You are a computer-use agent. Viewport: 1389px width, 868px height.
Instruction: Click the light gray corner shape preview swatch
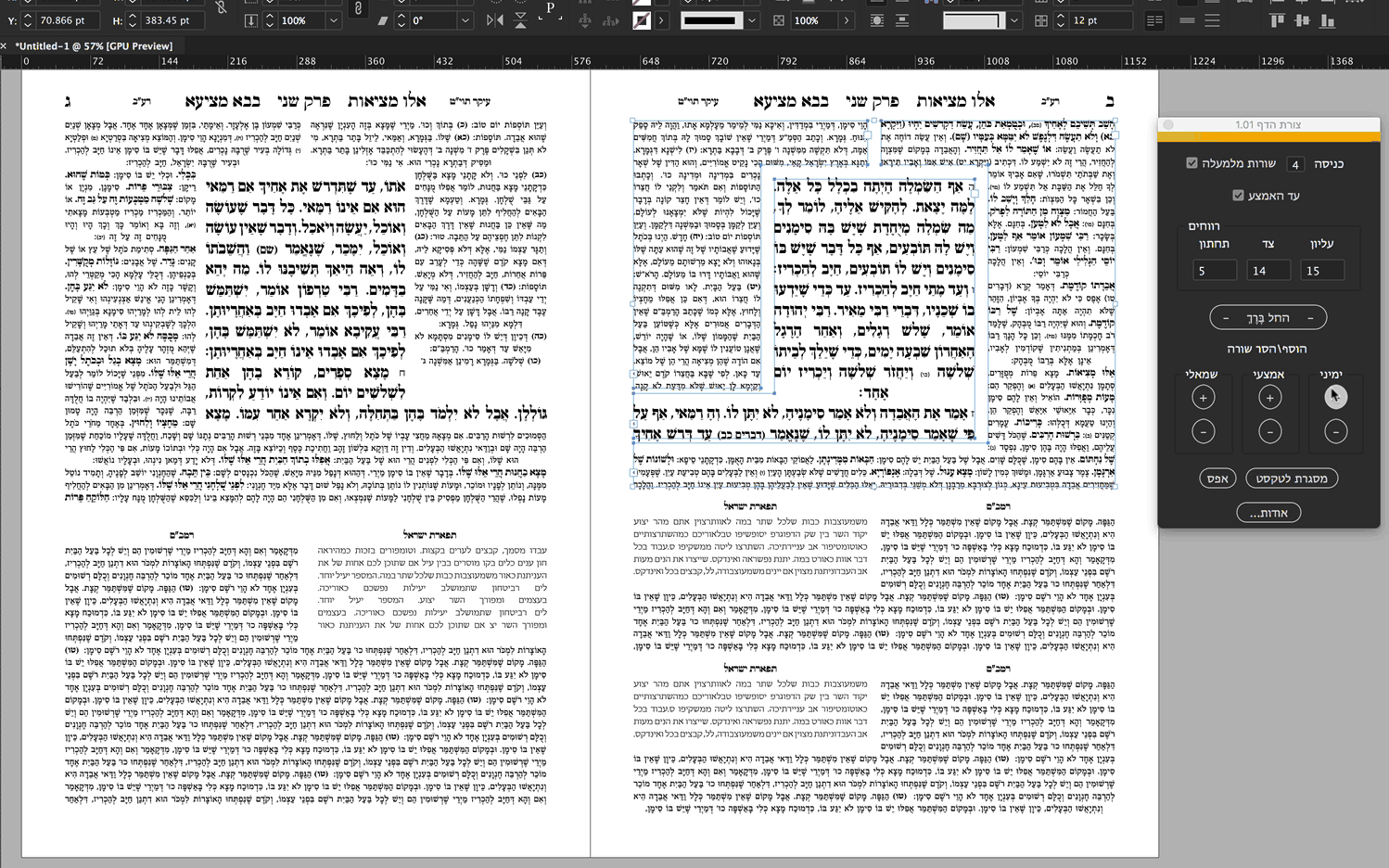click(973, 20)
